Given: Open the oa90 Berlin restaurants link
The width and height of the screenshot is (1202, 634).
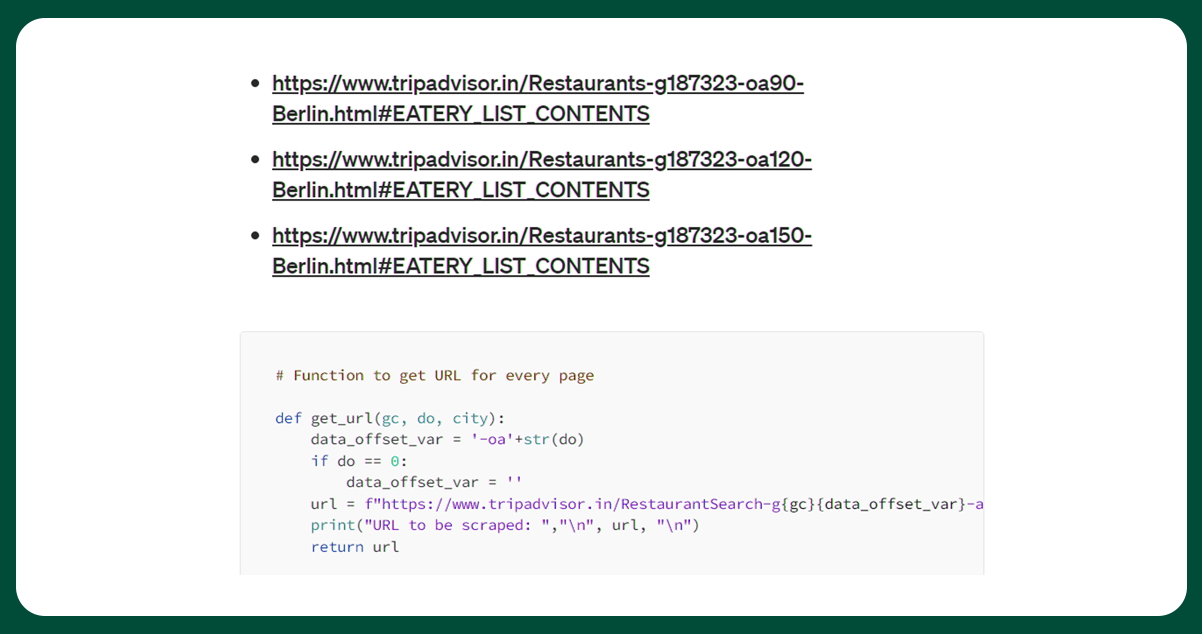Looking at the screenshot, I should click(x=537, y=84).
